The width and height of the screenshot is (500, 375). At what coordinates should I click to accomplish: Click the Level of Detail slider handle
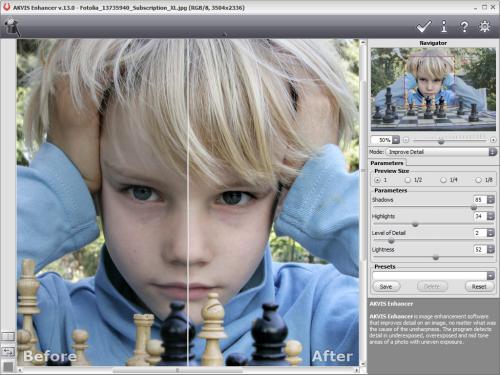click(391, 241)
